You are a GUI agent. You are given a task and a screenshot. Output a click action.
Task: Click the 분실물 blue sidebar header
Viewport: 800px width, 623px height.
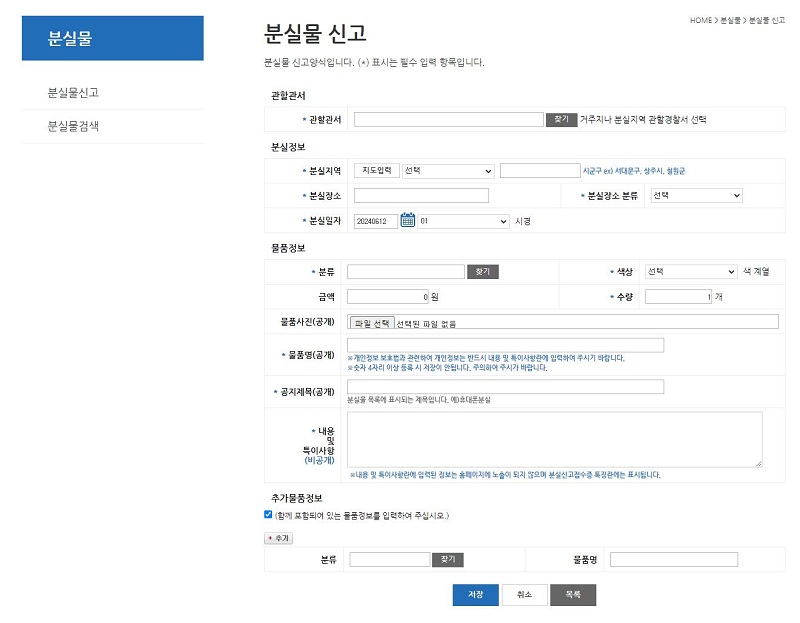(x=113, y=38)
